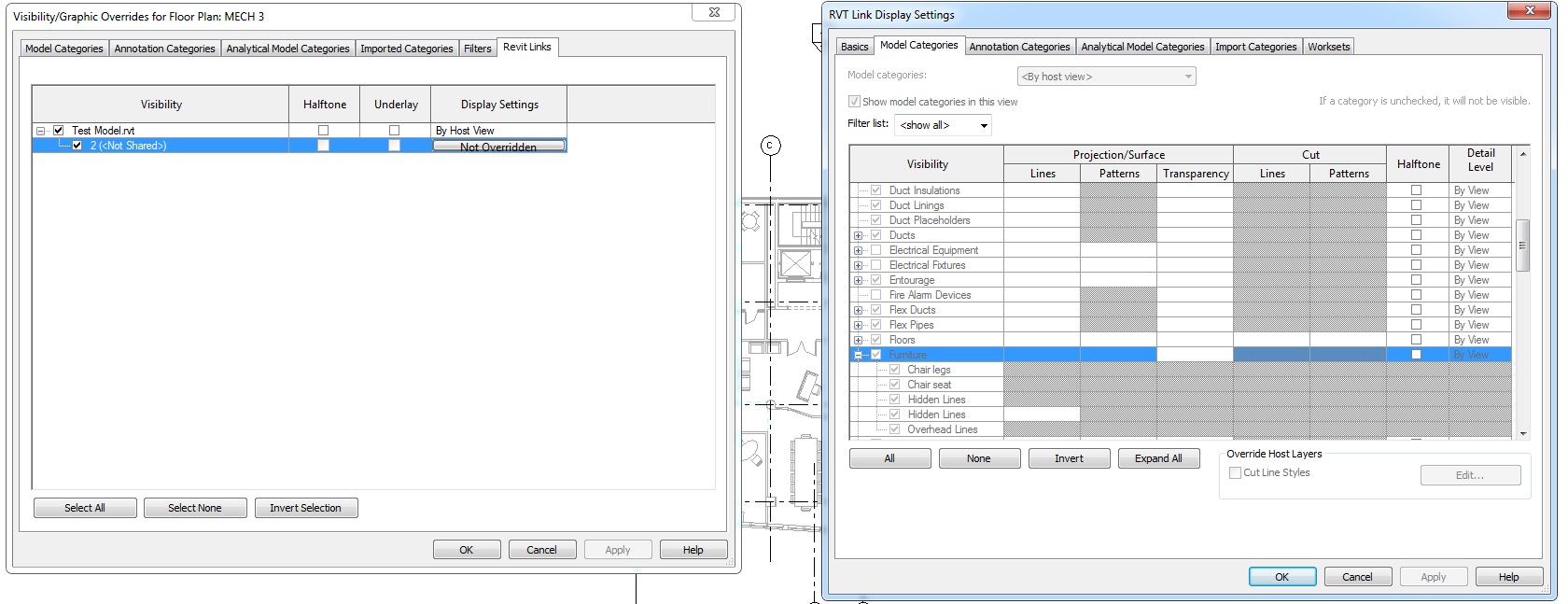This screenshot has height=604, width=1568.
Task: Collapse the Furniture category node
Action: pos(858,355)
